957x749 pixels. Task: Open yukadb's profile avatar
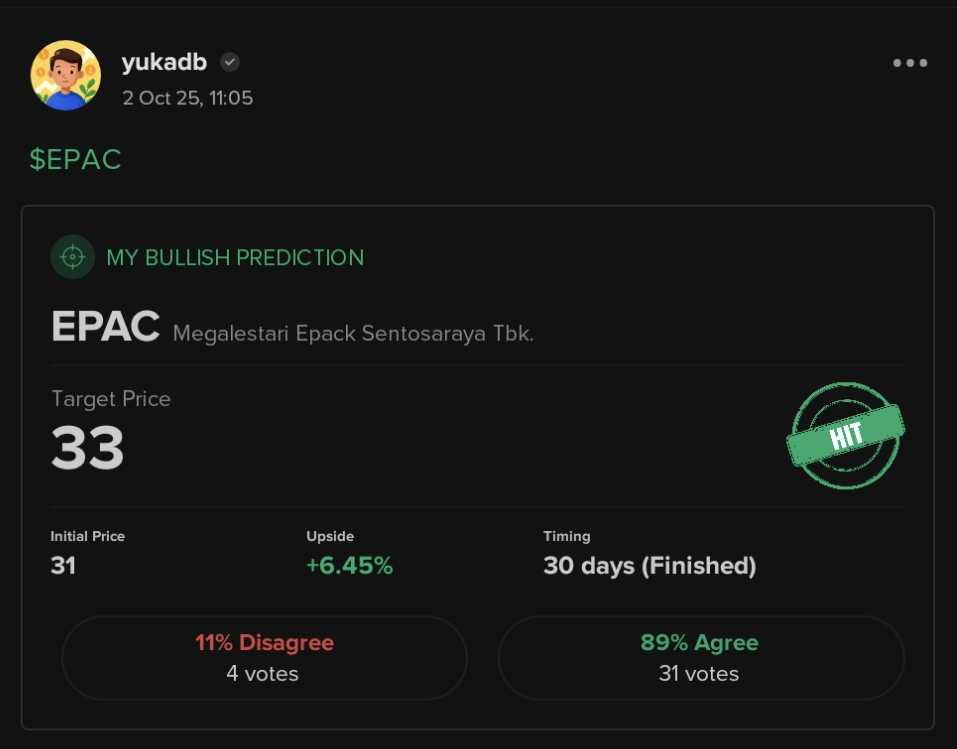click(x=66, y=76)
